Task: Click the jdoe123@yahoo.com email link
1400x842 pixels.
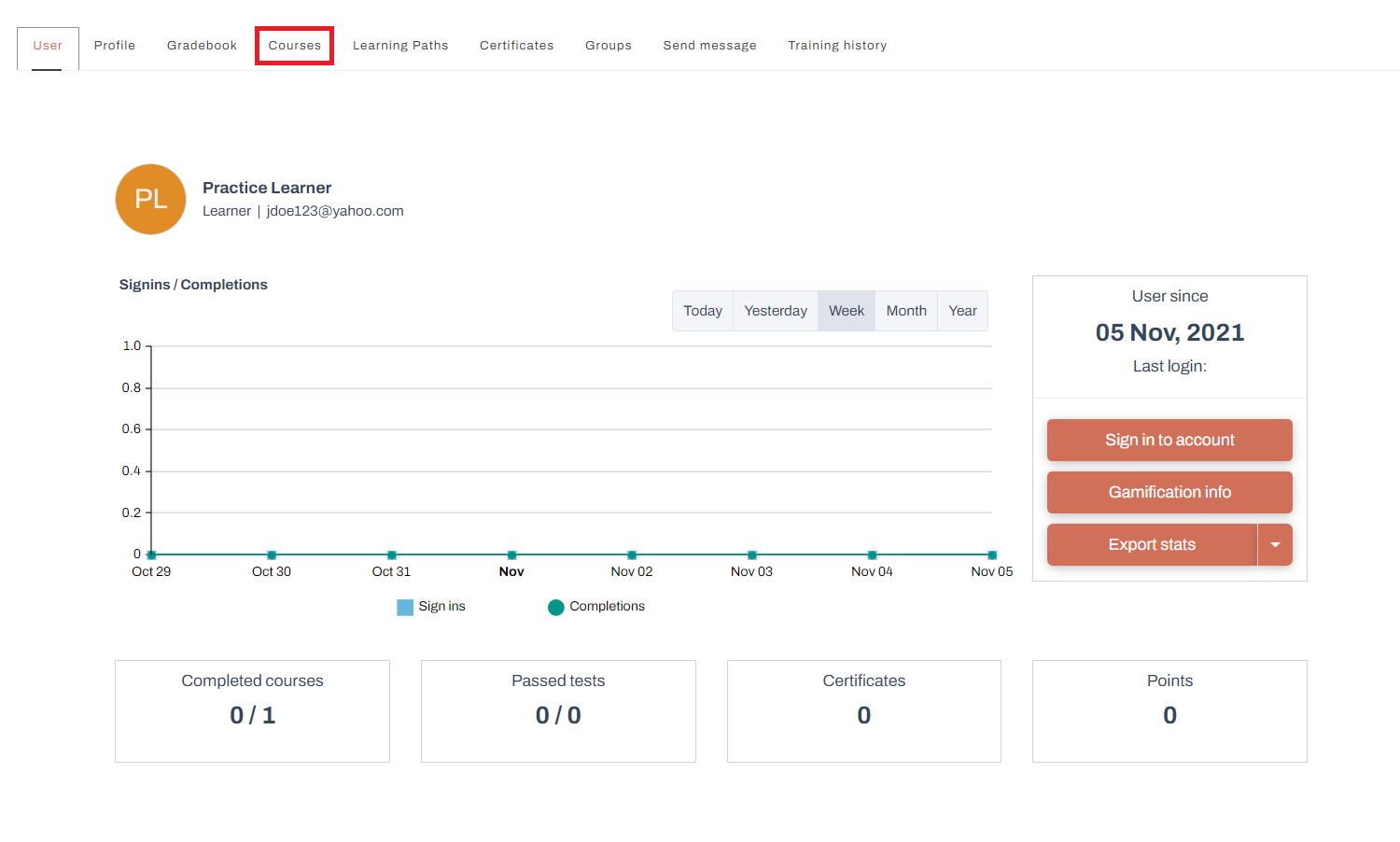Action: click(335, 210)
